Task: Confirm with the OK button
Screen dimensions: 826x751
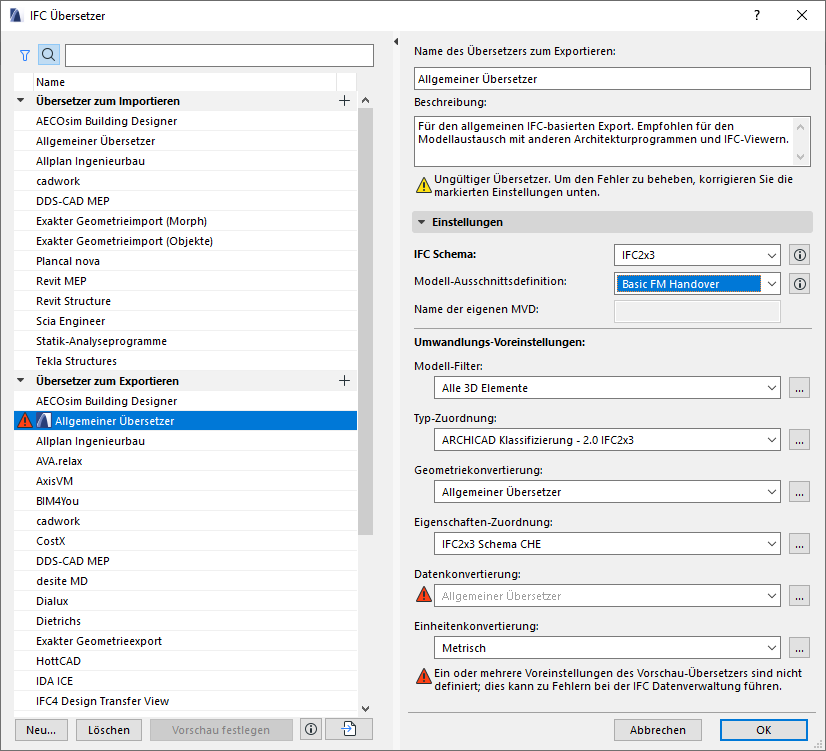Action: (x=764, y=730)
